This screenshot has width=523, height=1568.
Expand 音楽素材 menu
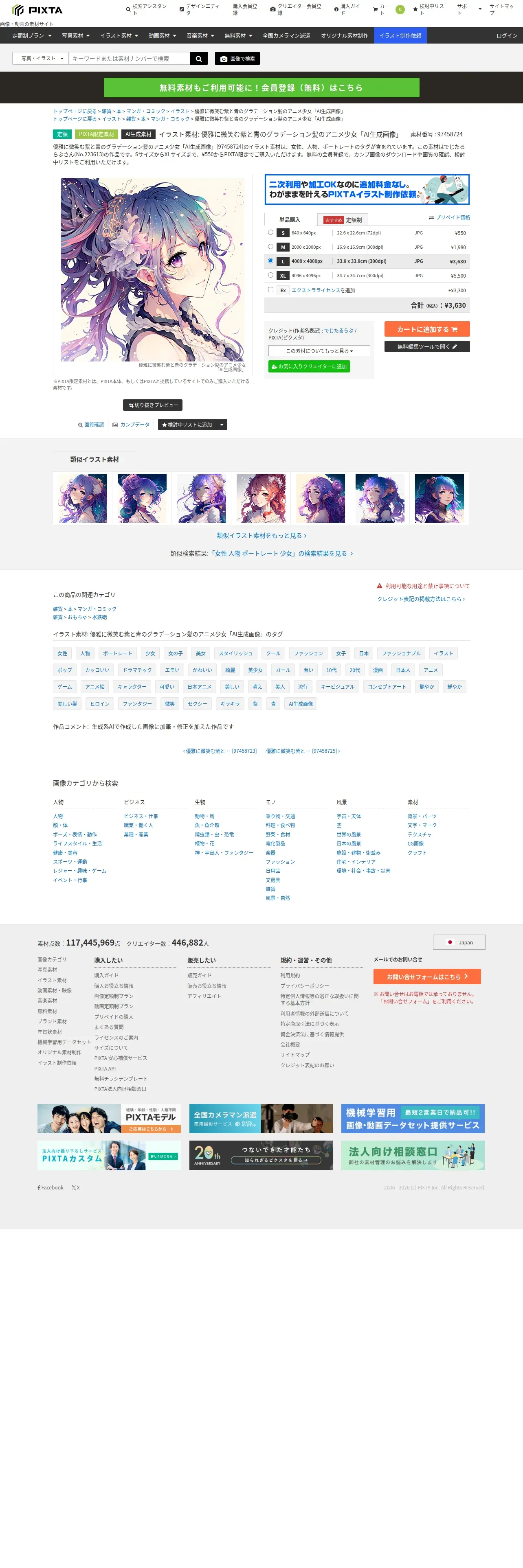coord(200,36)
